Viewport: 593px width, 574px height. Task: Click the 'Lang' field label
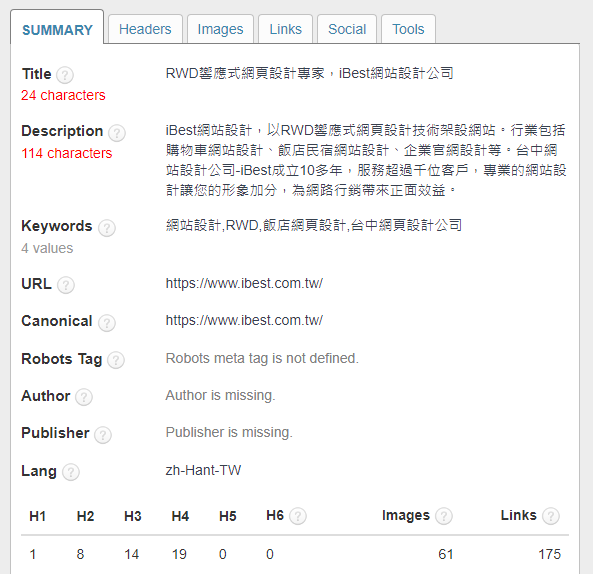39,471
